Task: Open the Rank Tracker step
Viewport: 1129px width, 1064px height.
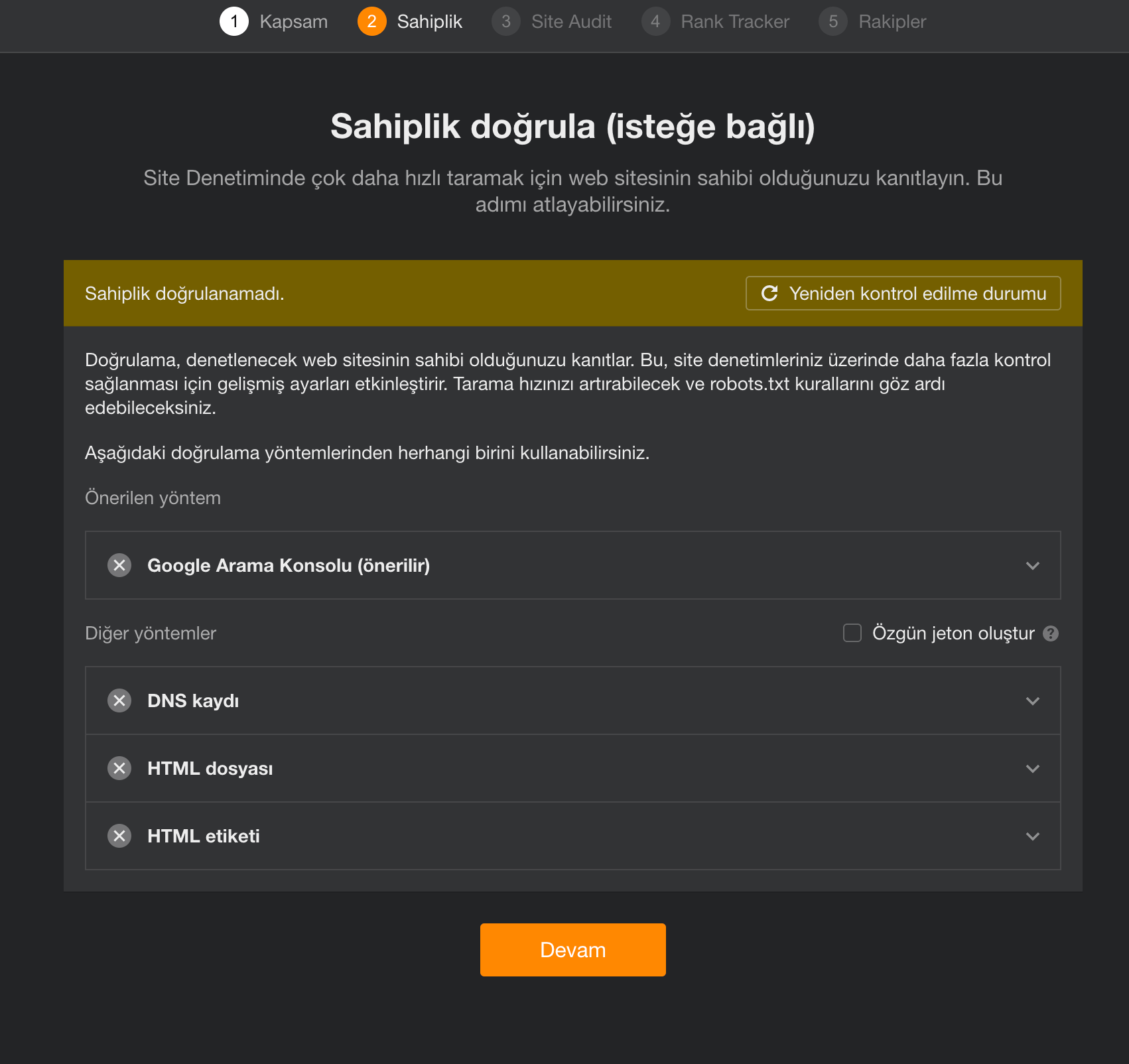Action: point(734,21)
